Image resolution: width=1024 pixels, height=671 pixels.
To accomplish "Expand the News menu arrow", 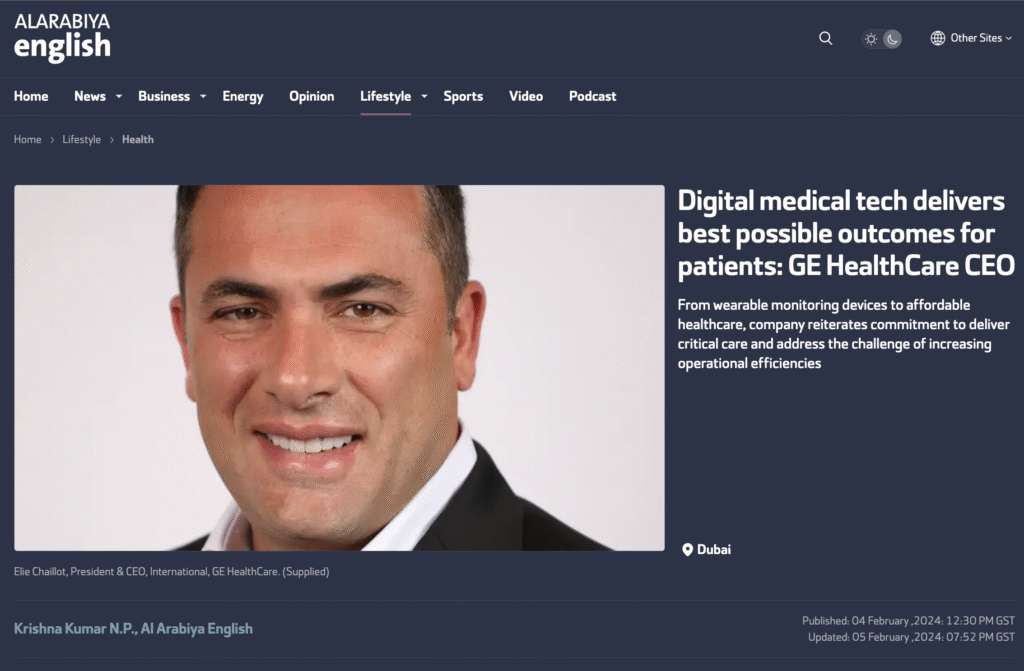I will point(119,97).
